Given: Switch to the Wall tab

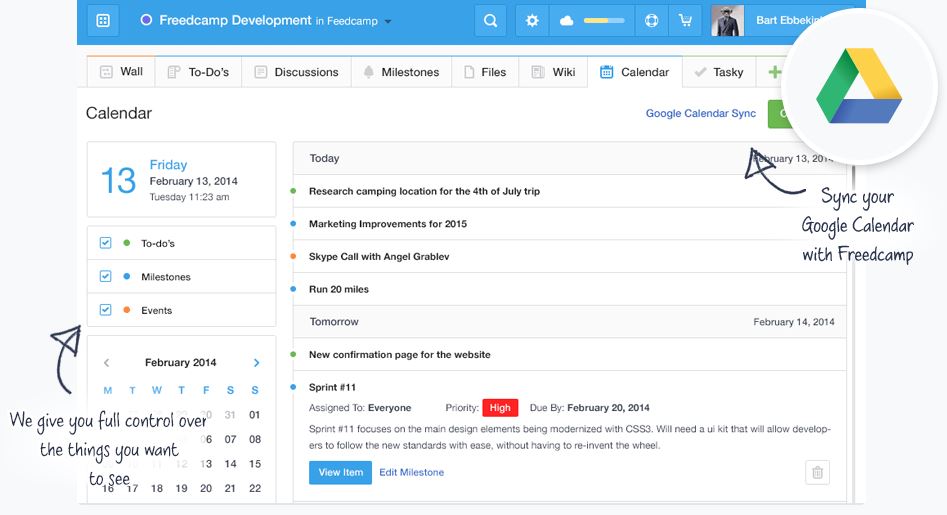Looking at the screenshot, I should click(x=121, y=72).
